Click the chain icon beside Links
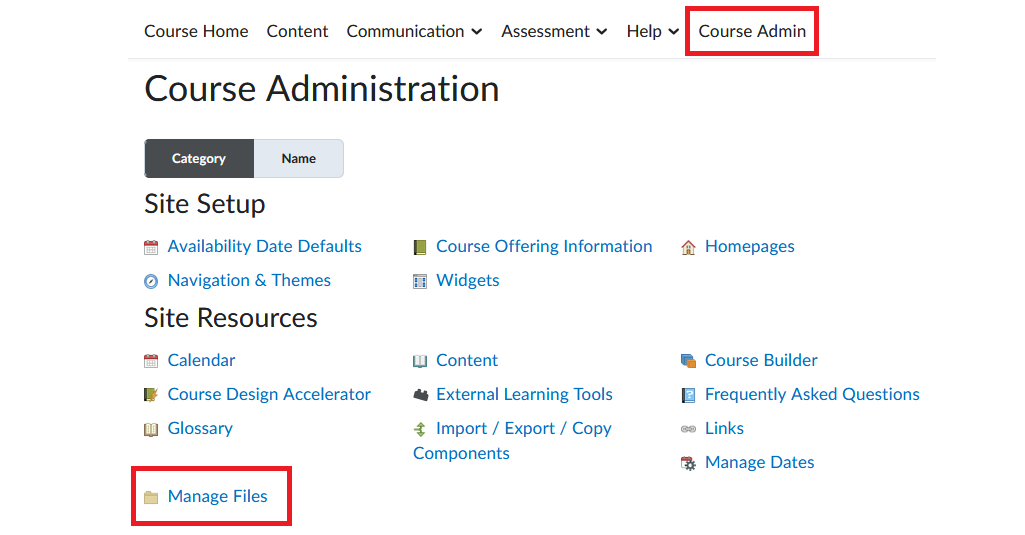Image resolution: width=1025 pixels, height=535 pixels. coord(688,429)
